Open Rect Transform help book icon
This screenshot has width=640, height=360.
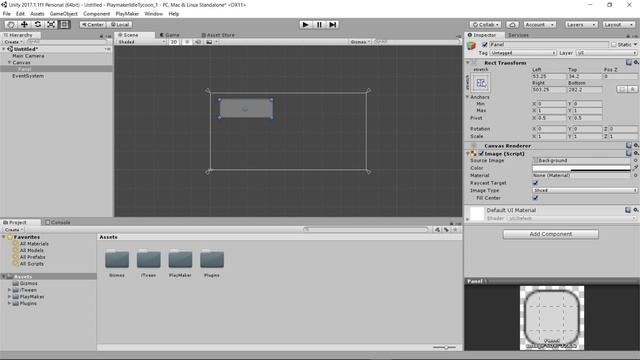point(629,62)
